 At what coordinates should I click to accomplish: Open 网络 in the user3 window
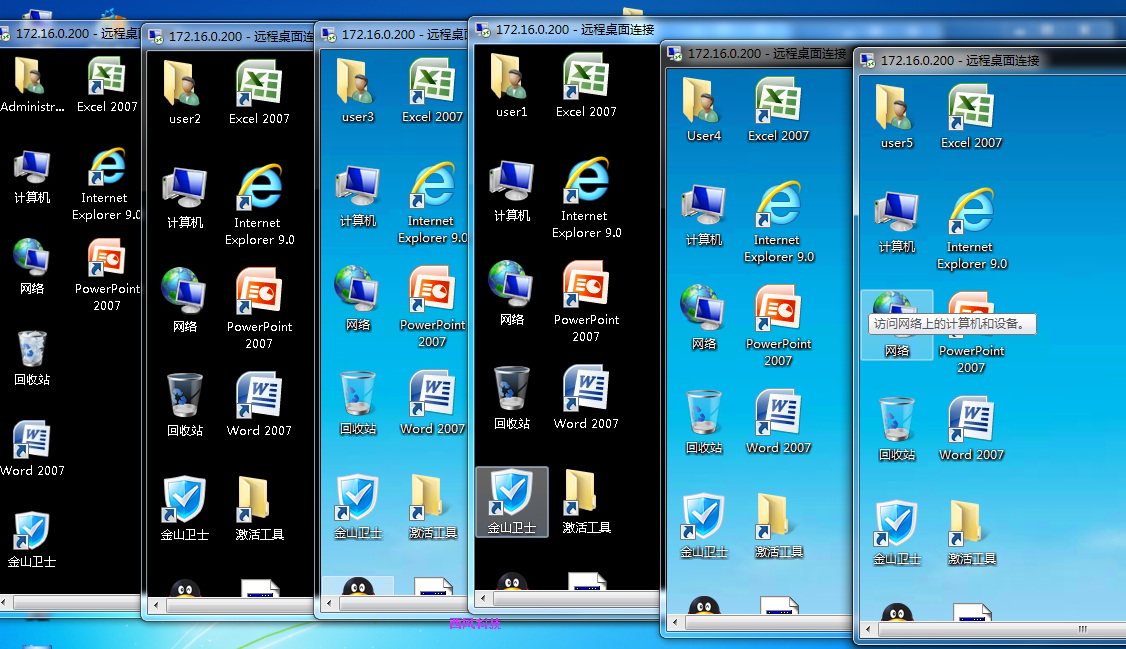[x=358, y=299]
